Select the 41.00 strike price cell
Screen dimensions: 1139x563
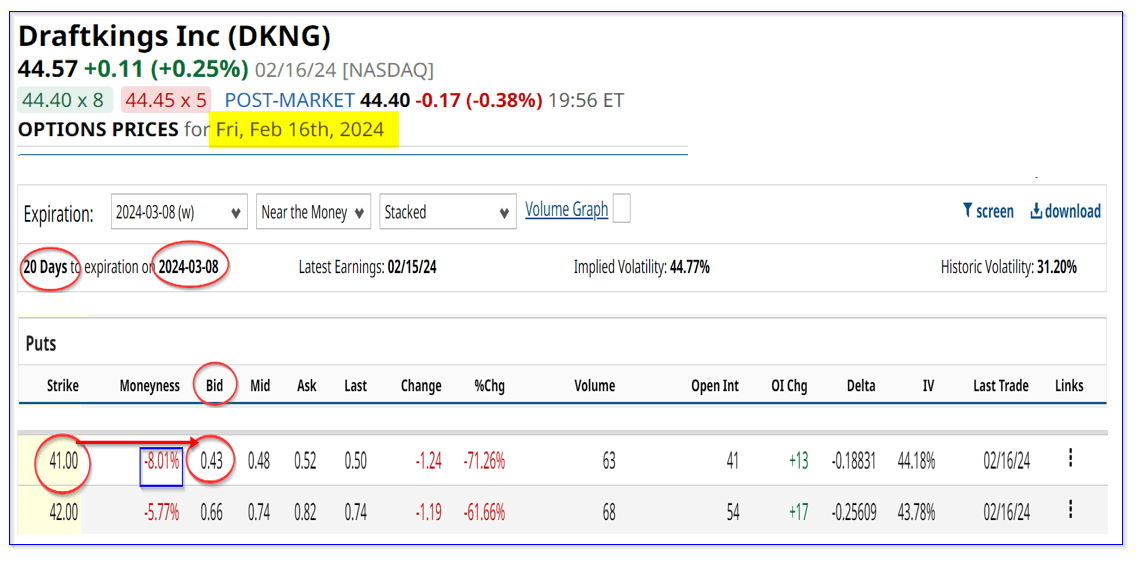point(62,461)
